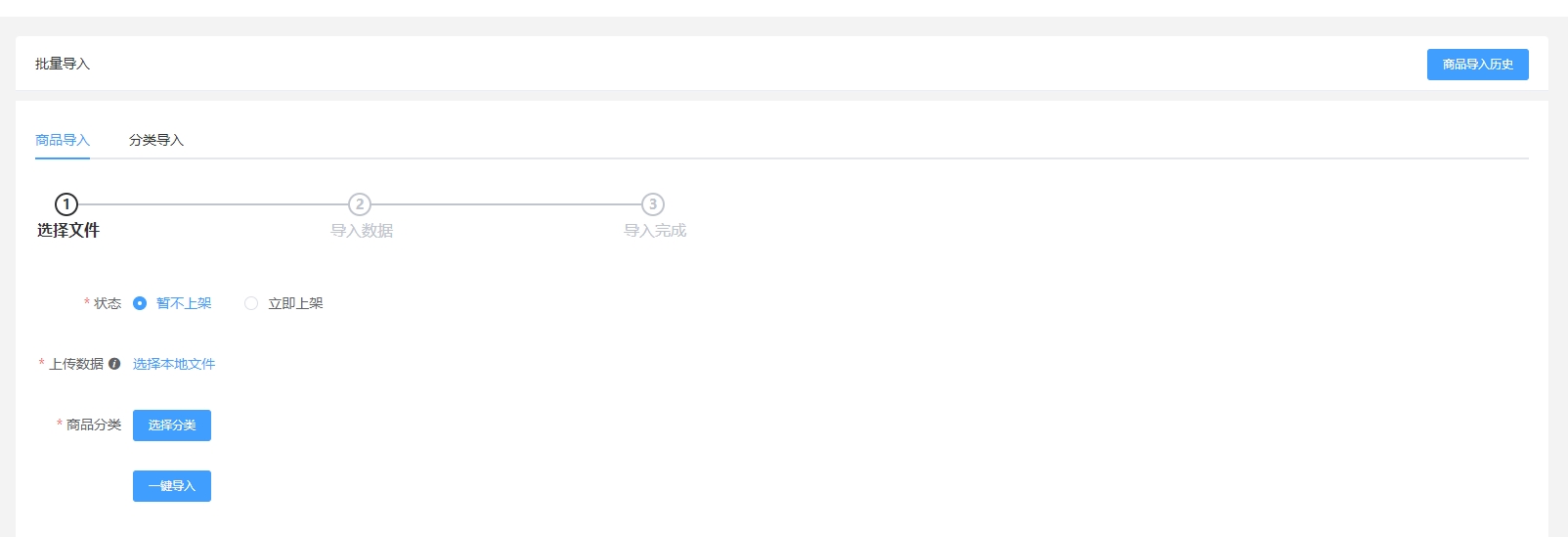Click the step 1 circle icon
This screenshot has height=537, width=1568.
coord(66,204)
